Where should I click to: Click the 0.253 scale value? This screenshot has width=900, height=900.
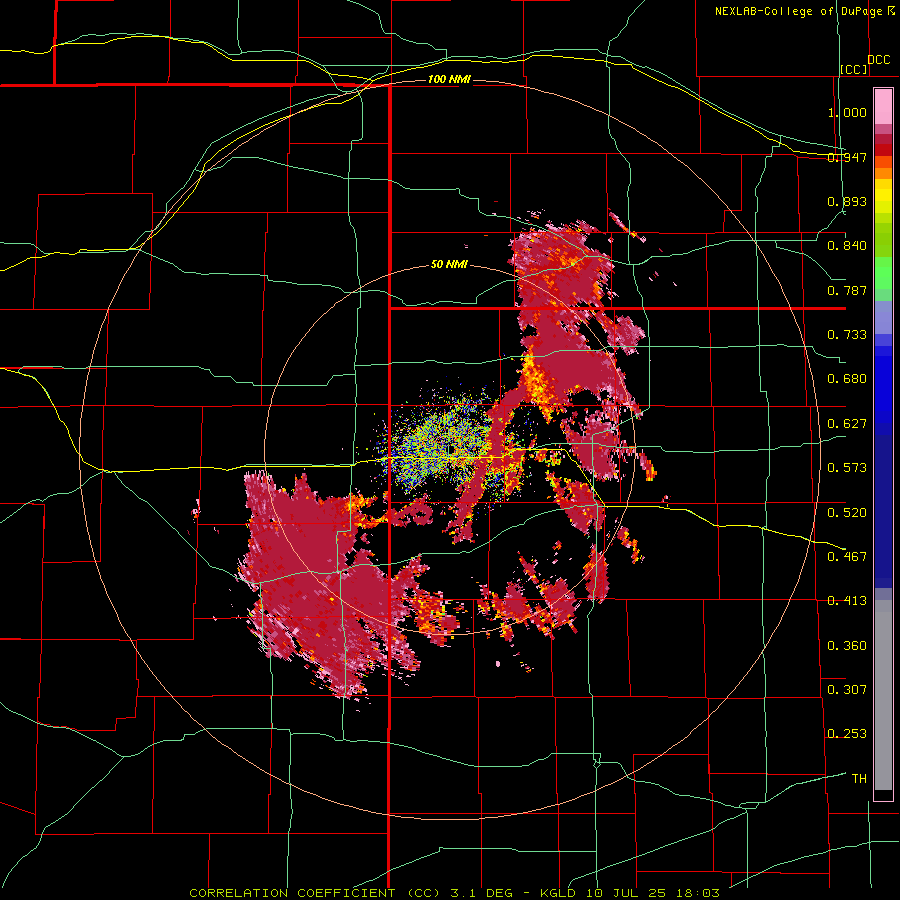point(847,734)
